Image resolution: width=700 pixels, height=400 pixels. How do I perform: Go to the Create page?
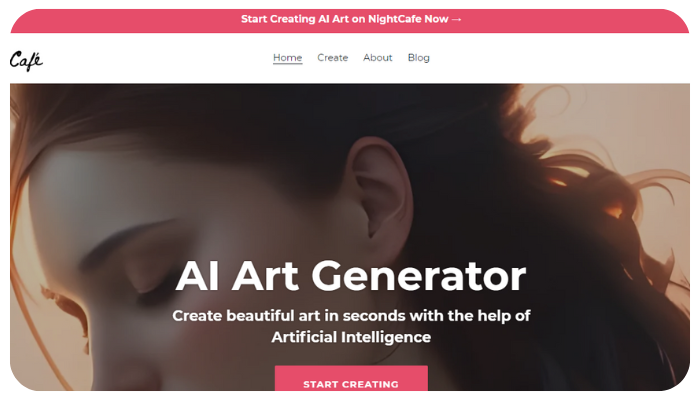333,58
